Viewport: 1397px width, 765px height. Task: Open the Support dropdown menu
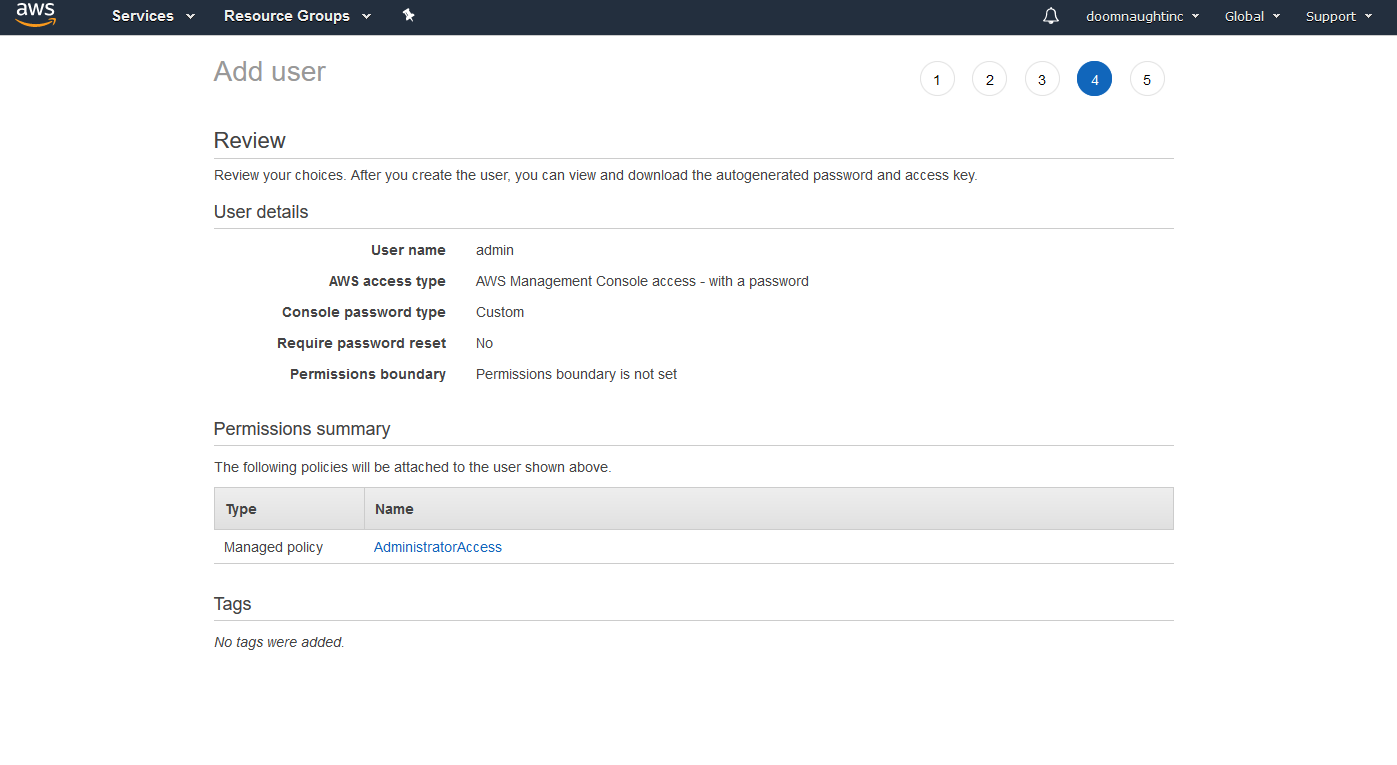pyautogui.click(x=1338, y=16)
